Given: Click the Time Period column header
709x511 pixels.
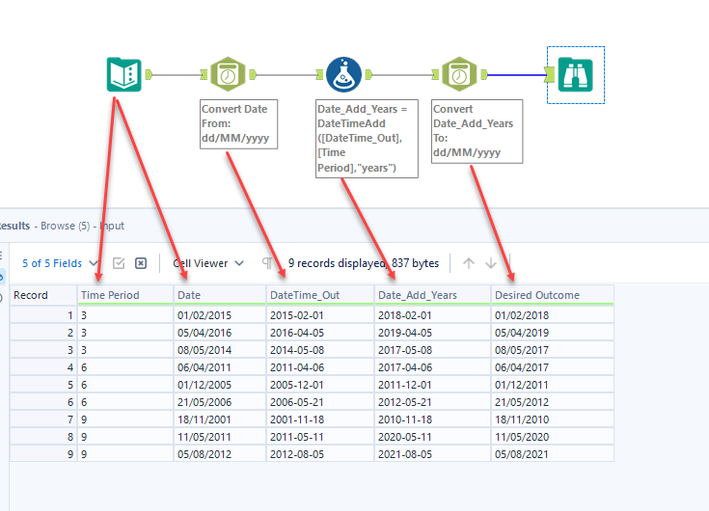Looking at the screenshot, I should click(x=125, y=295).
